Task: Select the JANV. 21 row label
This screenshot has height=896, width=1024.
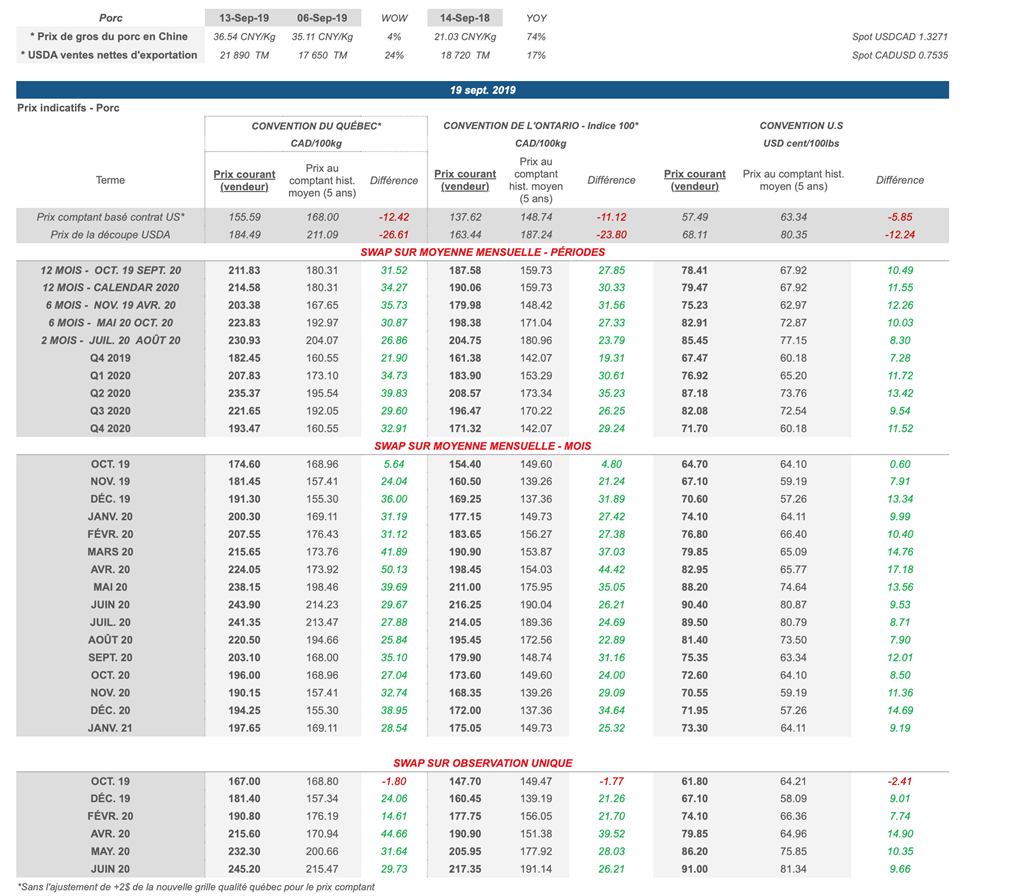Action: [x=110, y=728]
